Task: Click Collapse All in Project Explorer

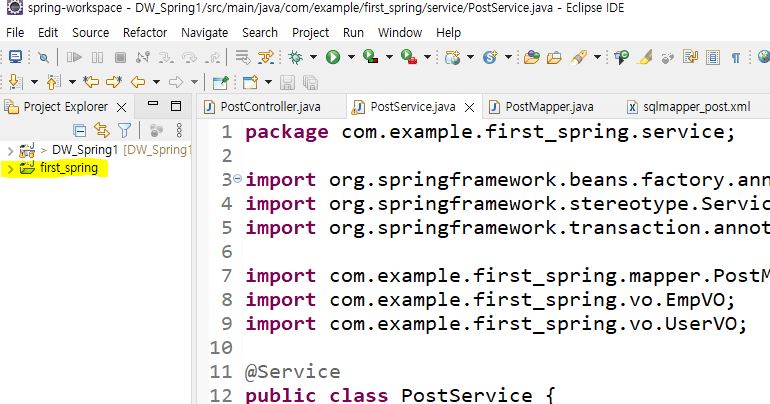Action: click(79, 130)
